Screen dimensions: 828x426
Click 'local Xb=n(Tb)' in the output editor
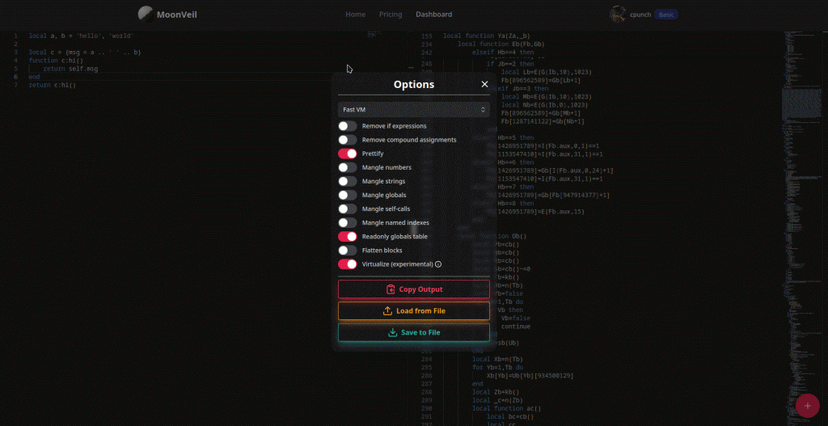(x=497, y=359)
